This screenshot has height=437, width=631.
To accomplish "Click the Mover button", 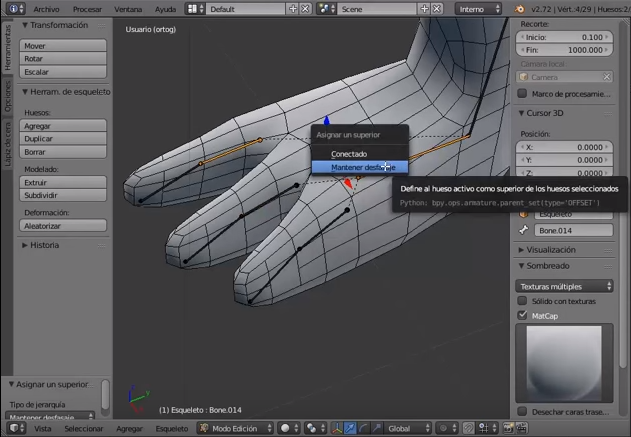I will pos(63,45).
